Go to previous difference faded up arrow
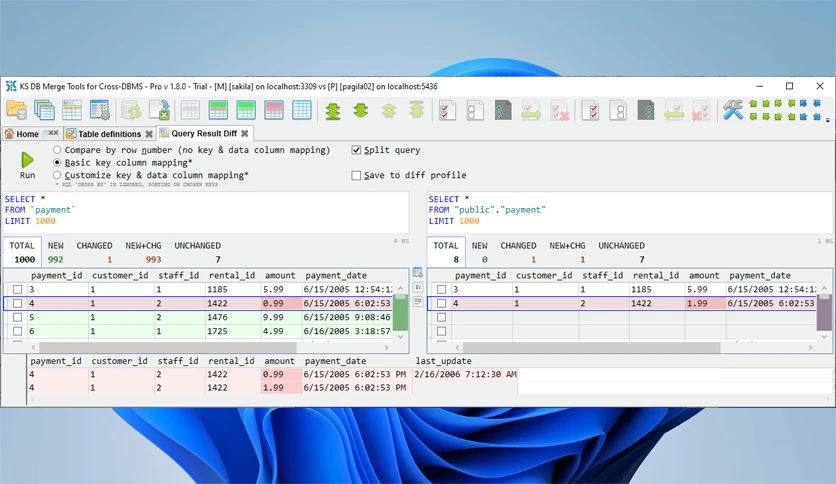The image size is (836, 484). click(x=389, y=110)
